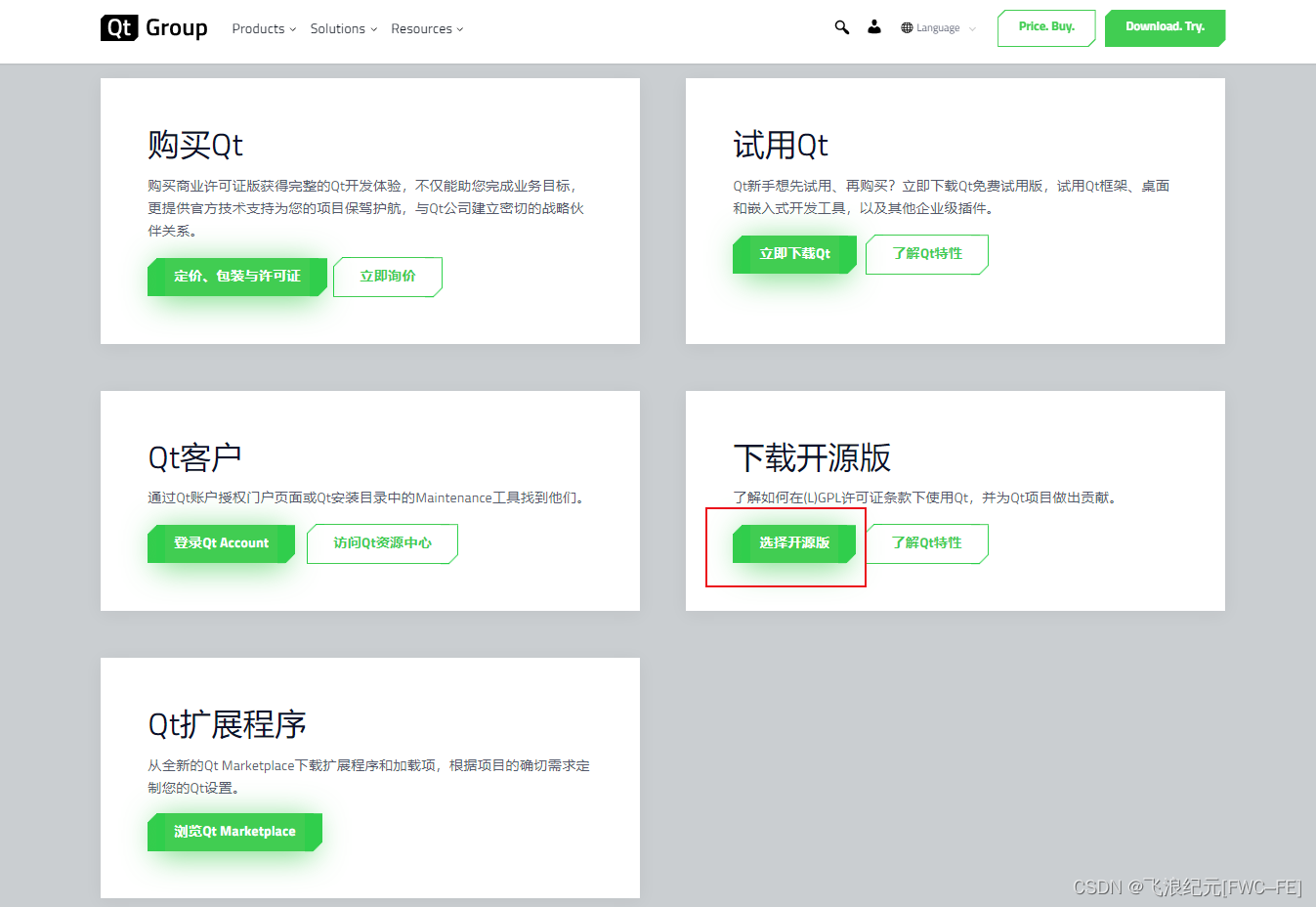Click the Price. Buy. button
1316x907 pixels.
coord(1046,27)
